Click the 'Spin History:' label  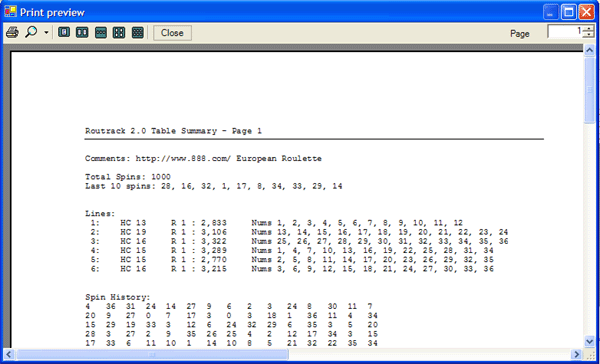coord(117,297)
